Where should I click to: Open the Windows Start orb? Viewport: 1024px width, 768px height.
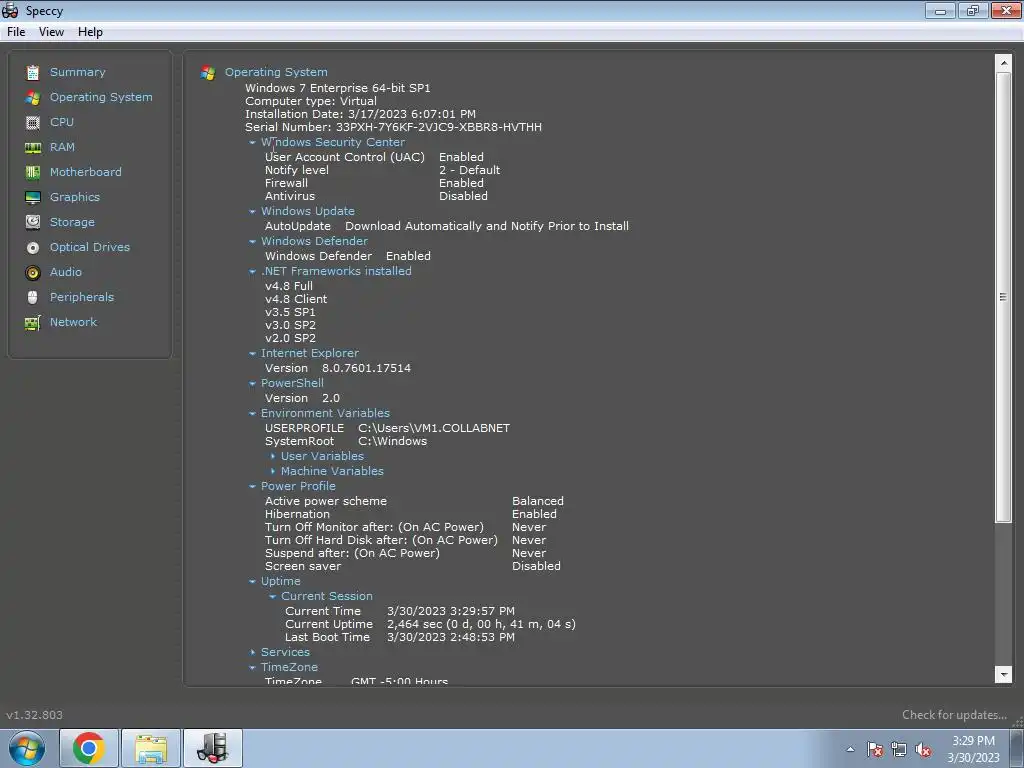(x=27, y=748)
